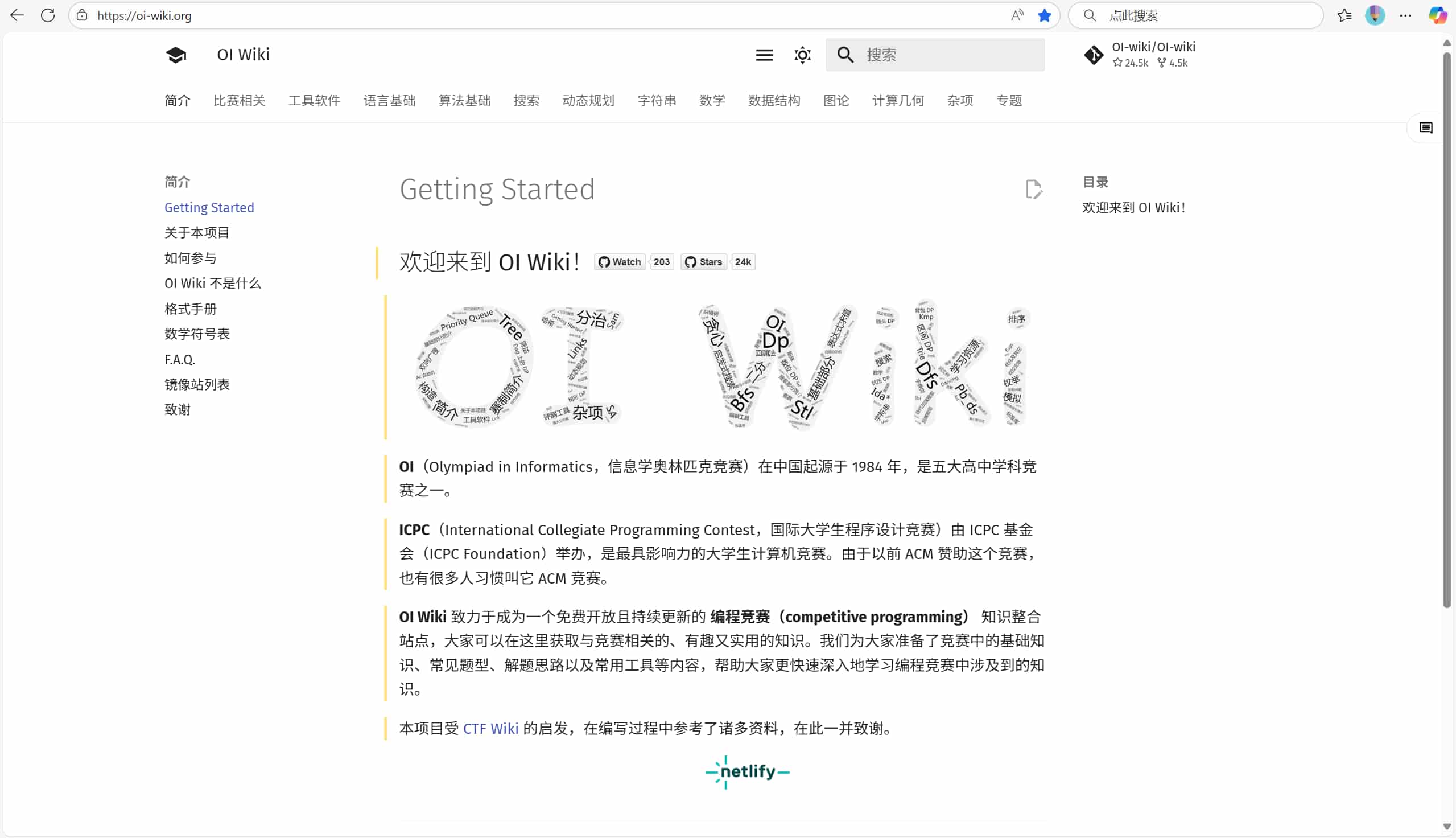The height and width of the screenshot is (838, 1456).
Task: Click the OI Wiki graduation cap logo
Action: click(176, 55)
